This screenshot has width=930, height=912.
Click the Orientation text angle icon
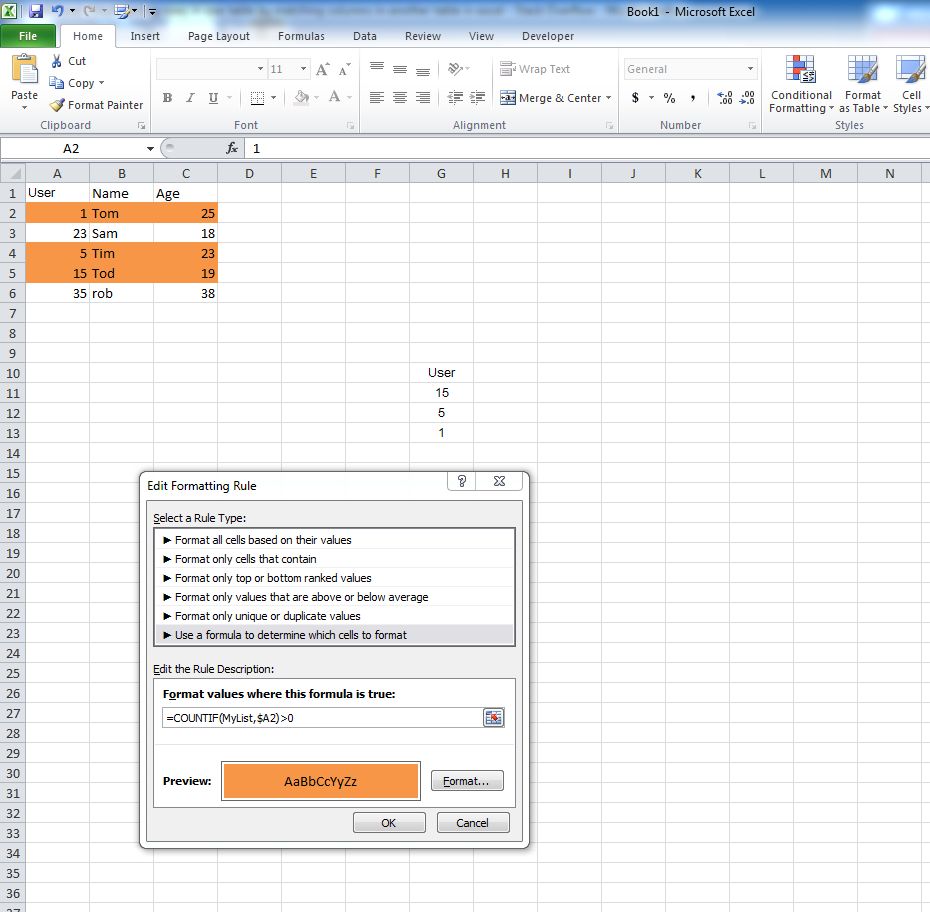(456, 69)
